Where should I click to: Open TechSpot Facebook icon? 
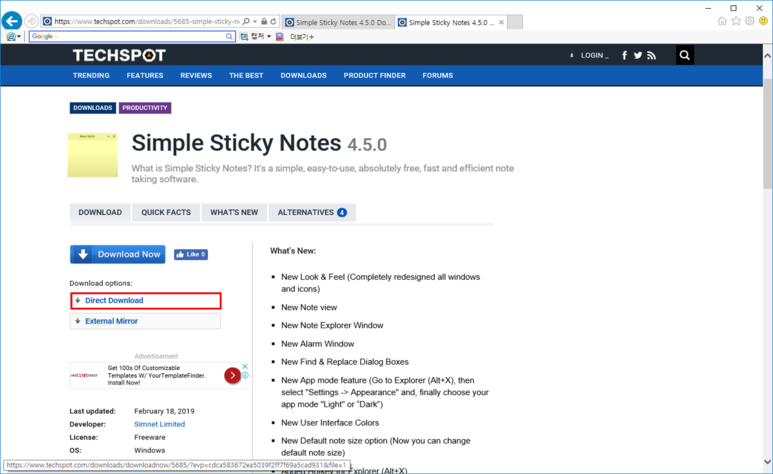coord(625,55)
